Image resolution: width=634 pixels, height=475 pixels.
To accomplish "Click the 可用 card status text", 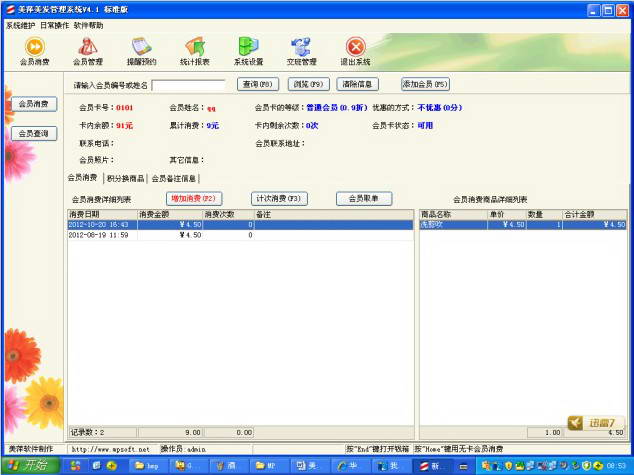I will pyautogui.click(x=425, y=126).
